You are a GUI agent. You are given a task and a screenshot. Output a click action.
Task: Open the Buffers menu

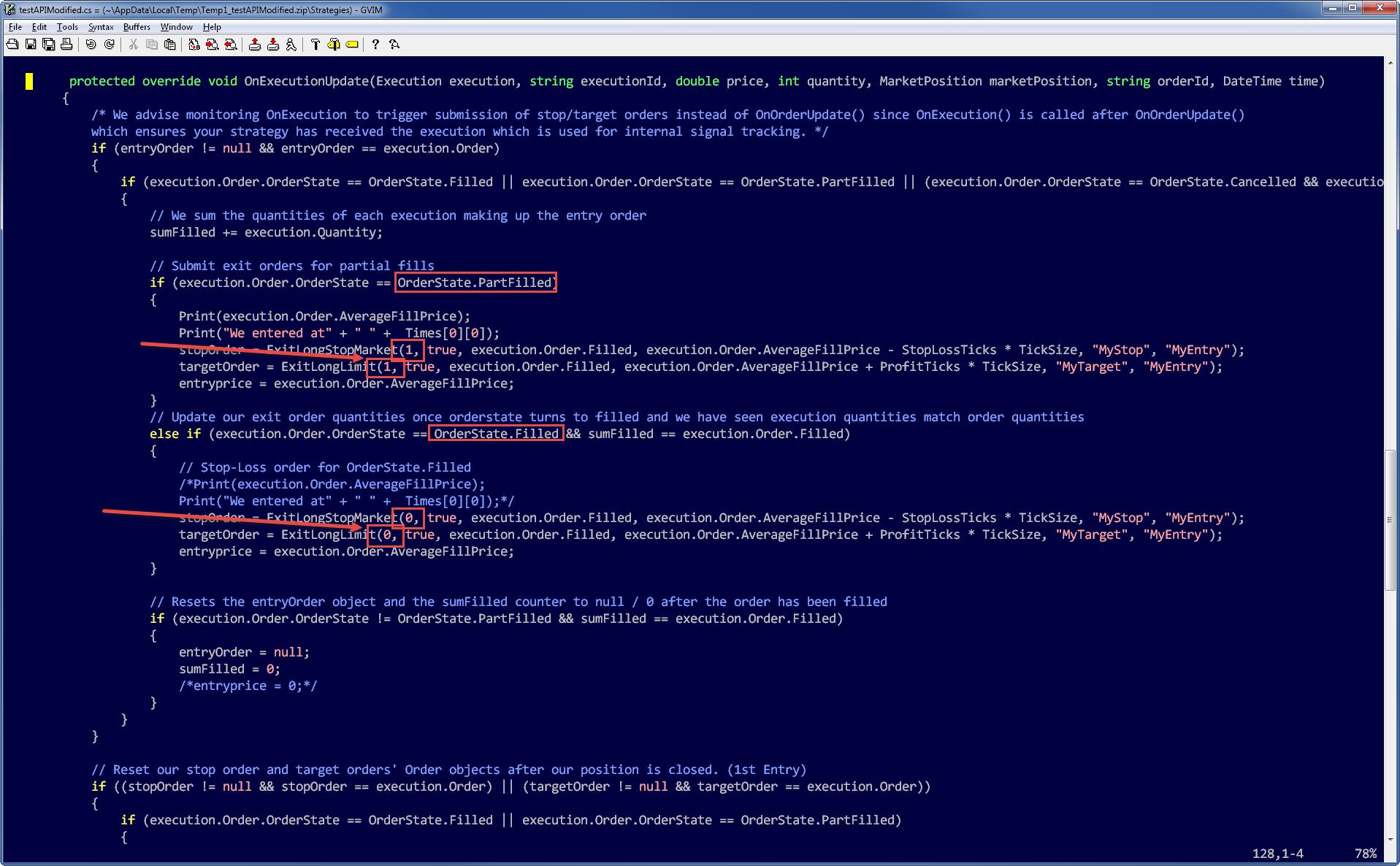(137, 27)
